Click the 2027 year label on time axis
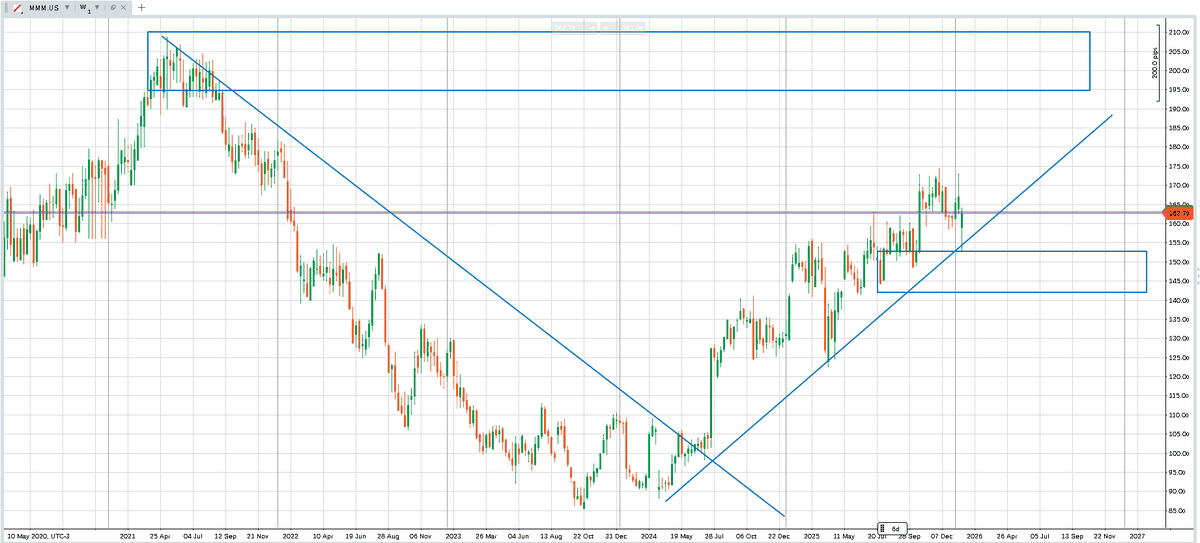 [x=1137, y=536]
